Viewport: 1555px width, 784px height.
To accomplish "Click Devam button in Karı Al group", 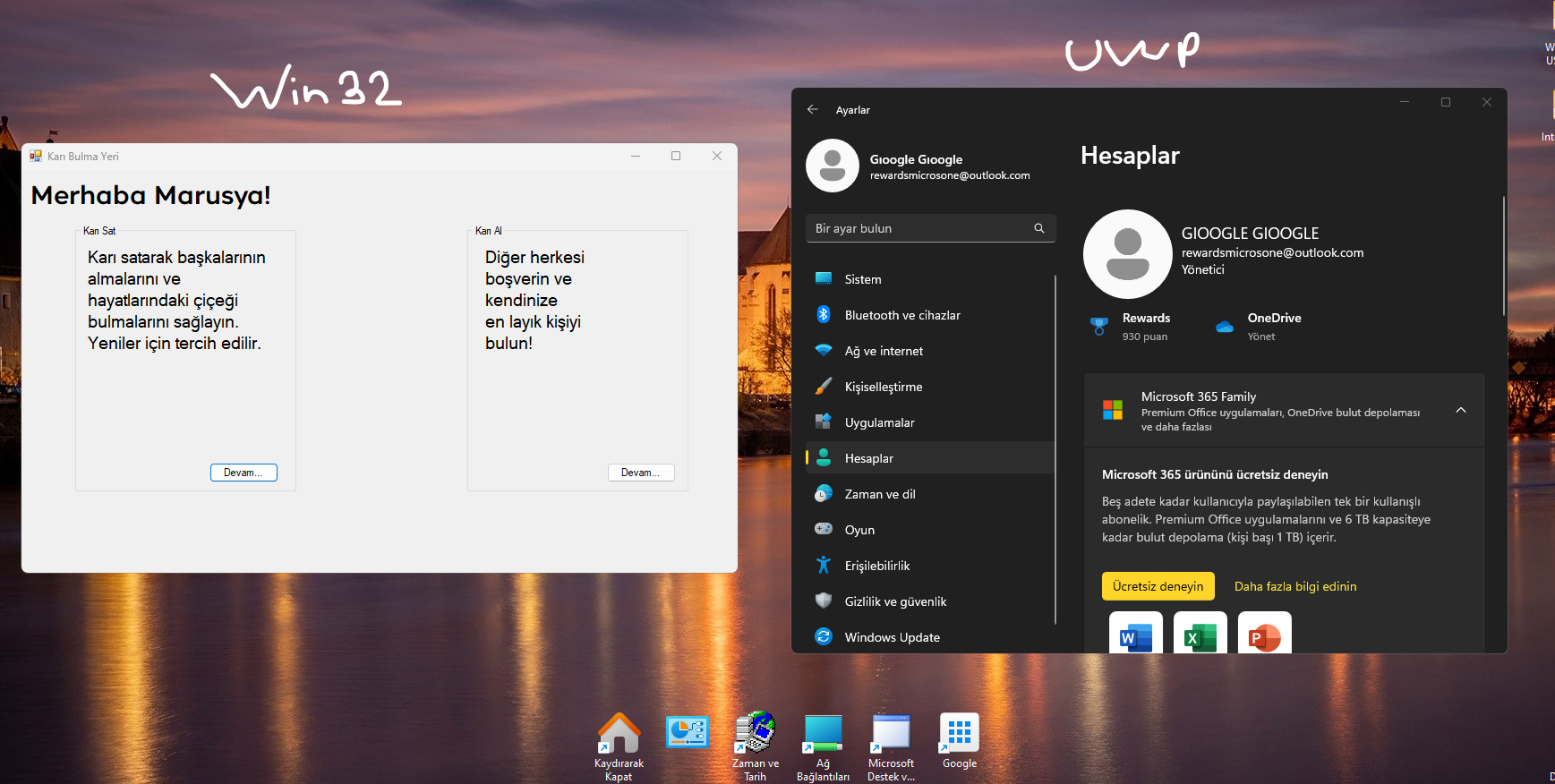I will pos(641,473).
